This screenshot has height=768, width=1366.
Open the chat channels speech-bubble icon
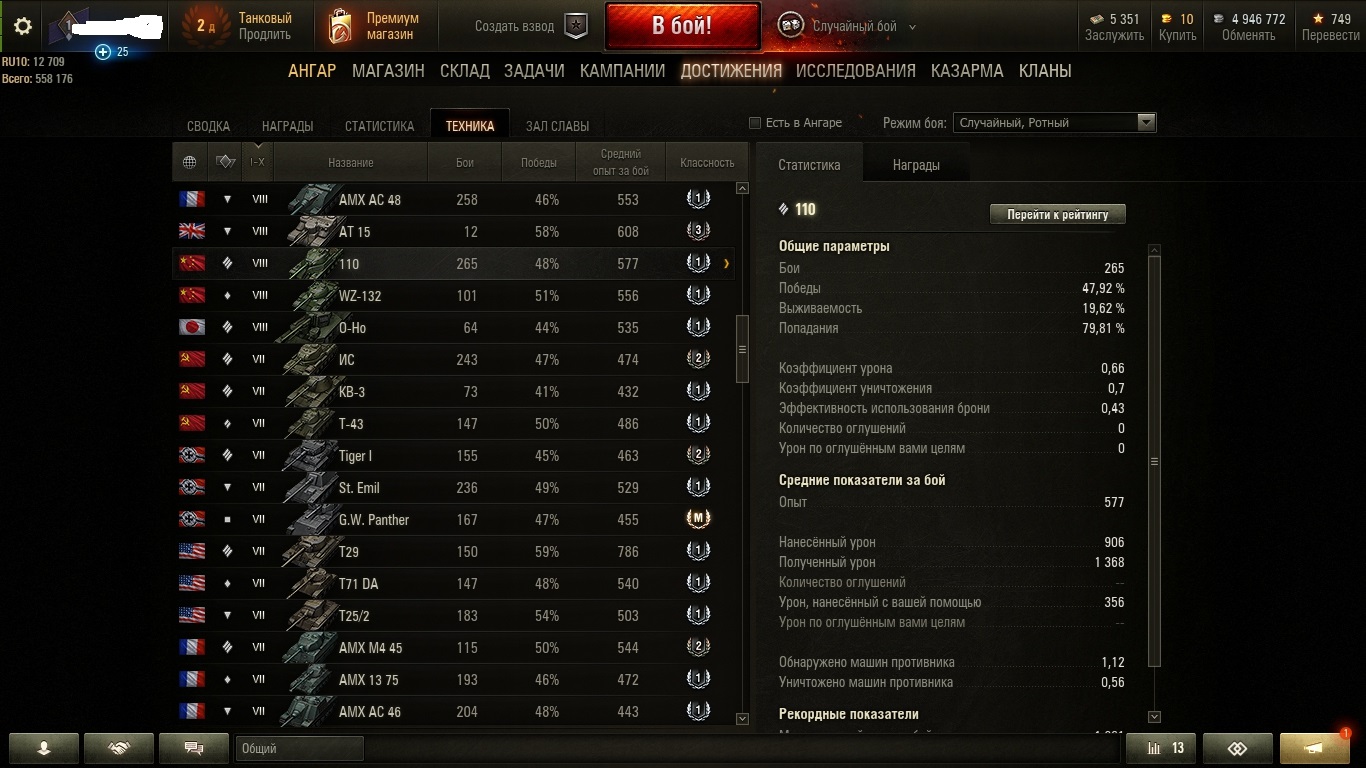pos(194,748)
